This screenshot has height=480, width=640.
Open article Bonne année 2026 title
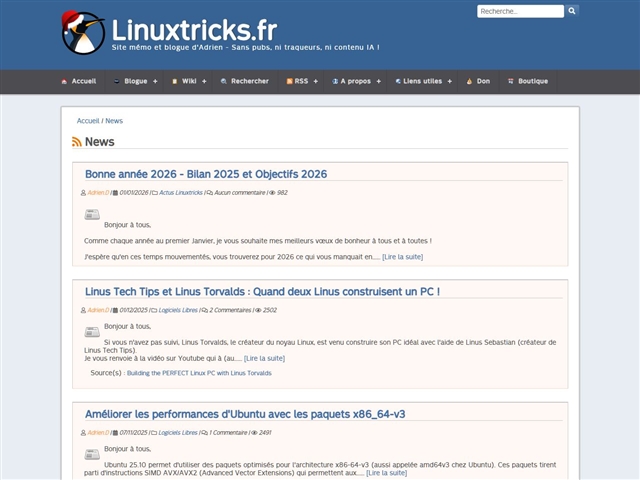tap(206, 174)
